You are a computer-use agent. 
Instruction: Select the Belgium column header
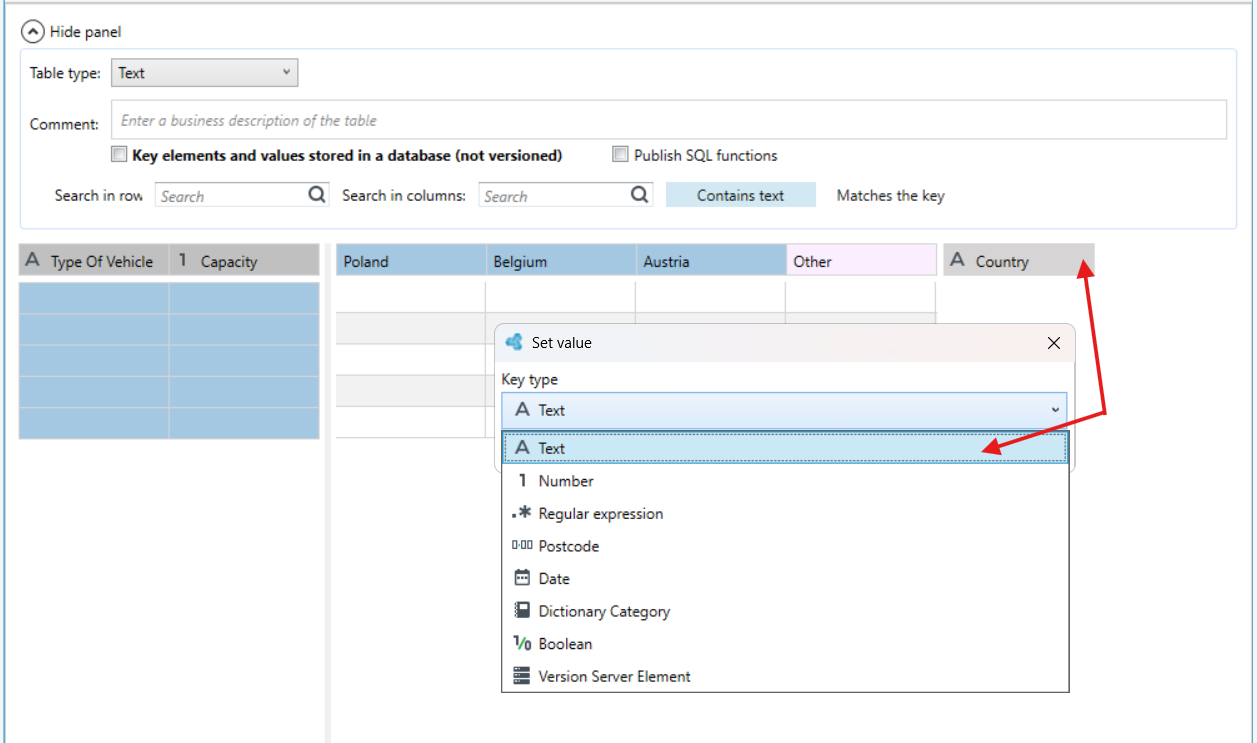(x=561, y=261)
